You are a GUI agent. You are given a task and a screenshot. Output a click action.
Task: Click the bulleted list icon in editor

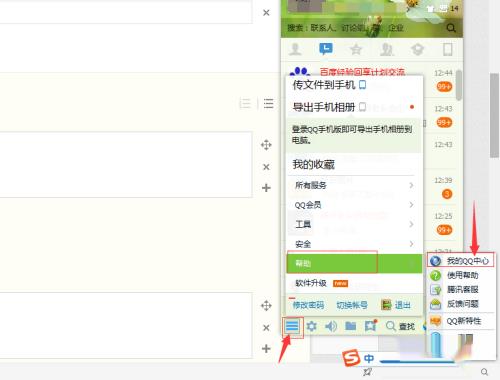pos(268,104)
